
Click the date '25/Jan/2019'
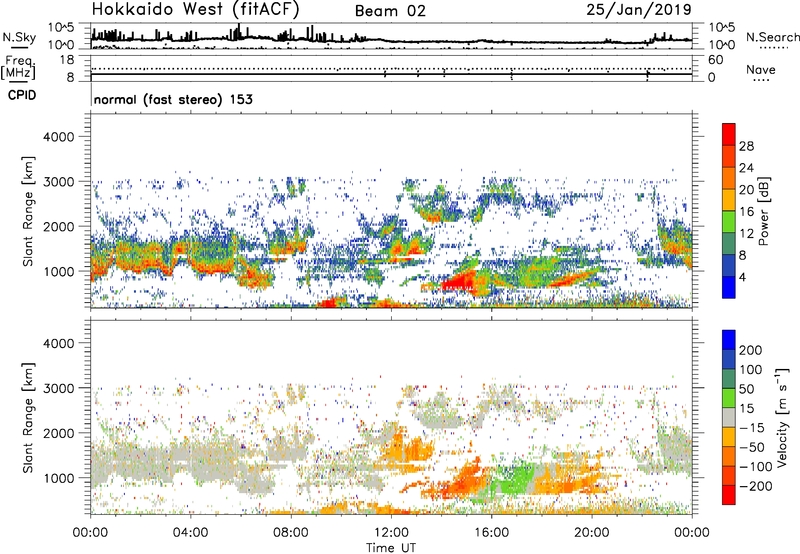tap(639, 9)
